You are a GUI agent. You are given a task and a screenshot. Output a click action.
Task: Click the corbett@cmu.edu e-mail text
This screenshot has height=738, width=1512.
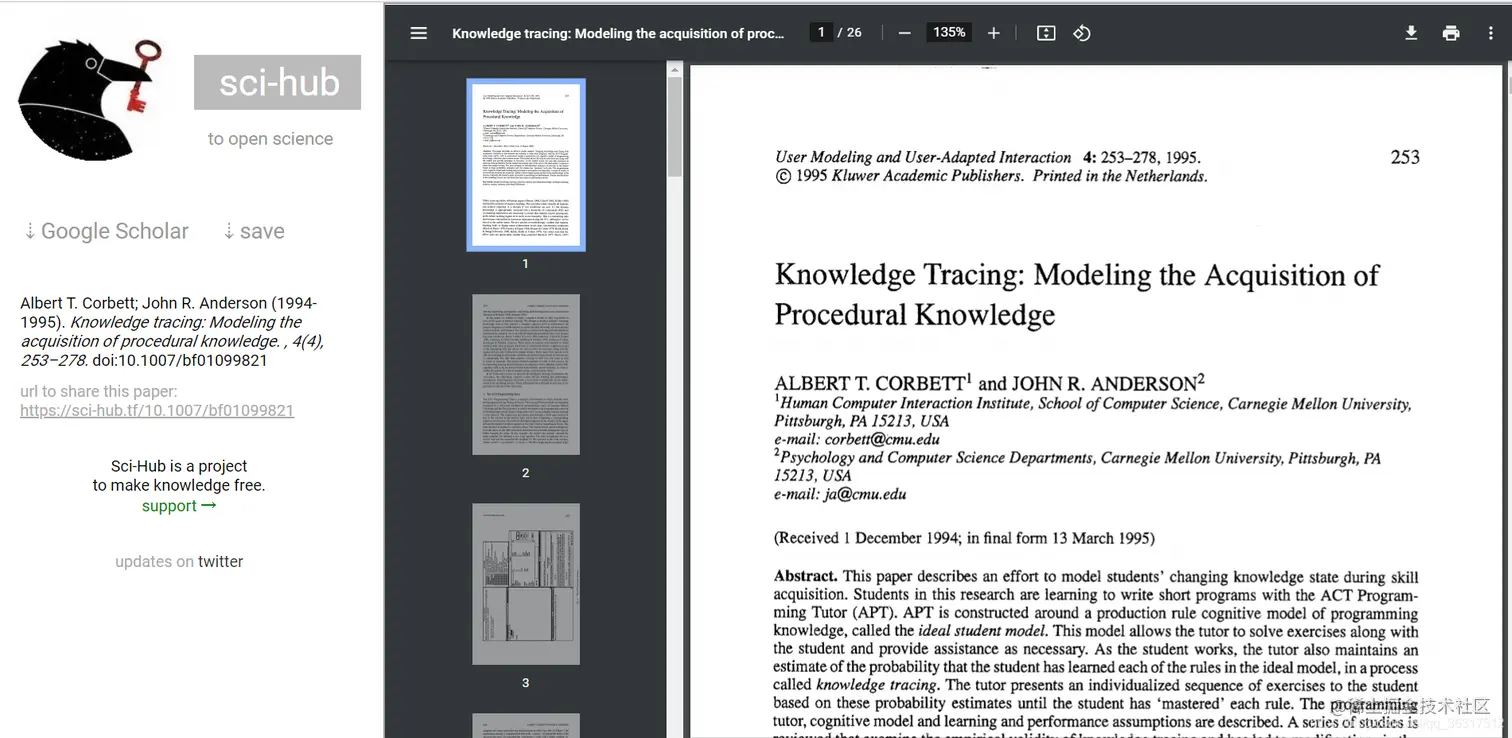882,439
